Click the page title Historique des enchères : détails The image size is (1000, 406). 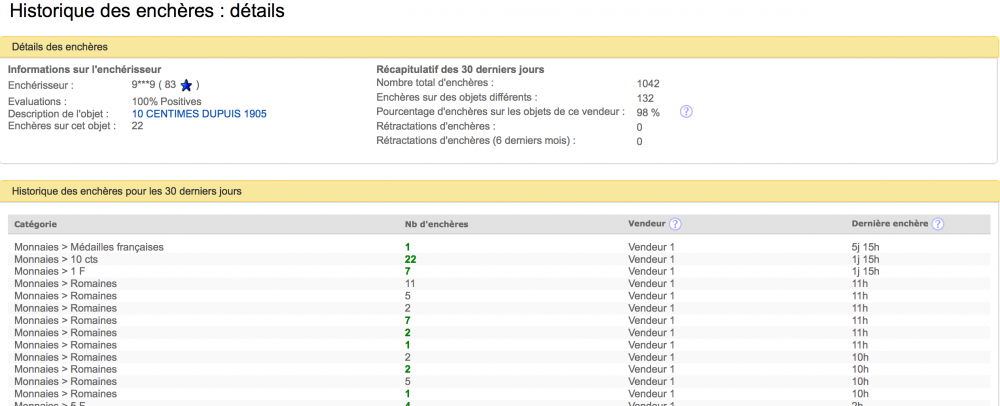pyautogui.click(x=147, y=11)
